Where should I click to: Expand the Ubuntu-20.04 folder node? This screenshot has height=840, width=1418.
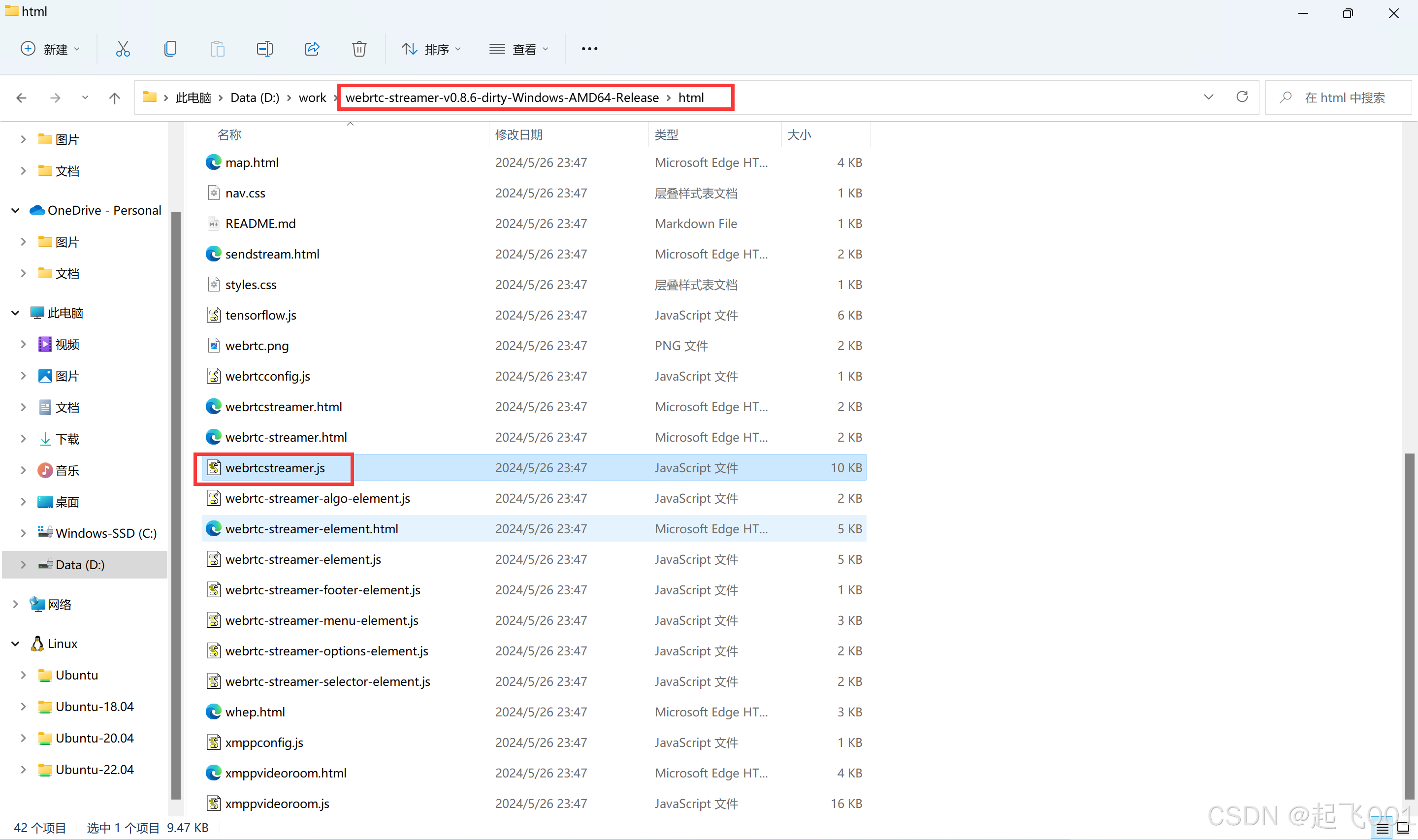coord(23,738)
